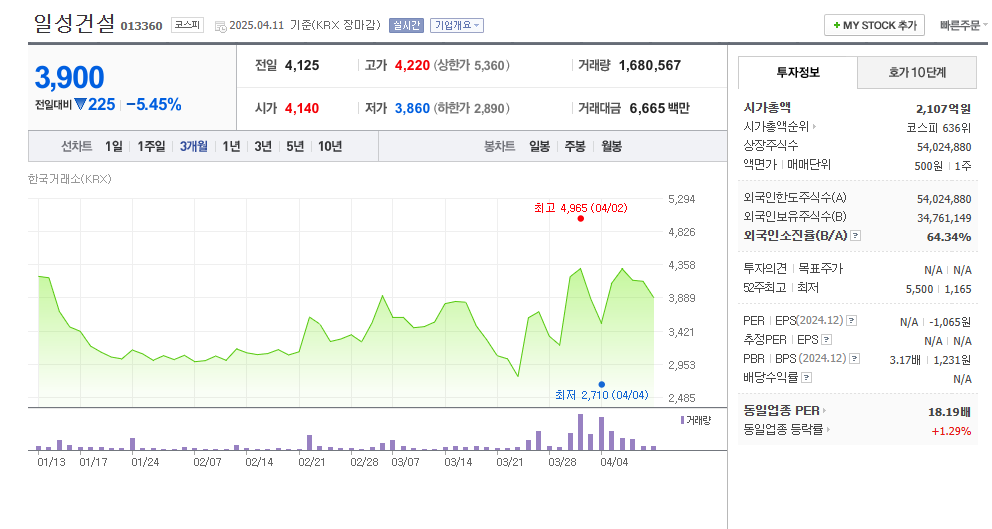Click the 전일 value 4,125
This screenshot has height=529, width=992.
pos(302,65)
